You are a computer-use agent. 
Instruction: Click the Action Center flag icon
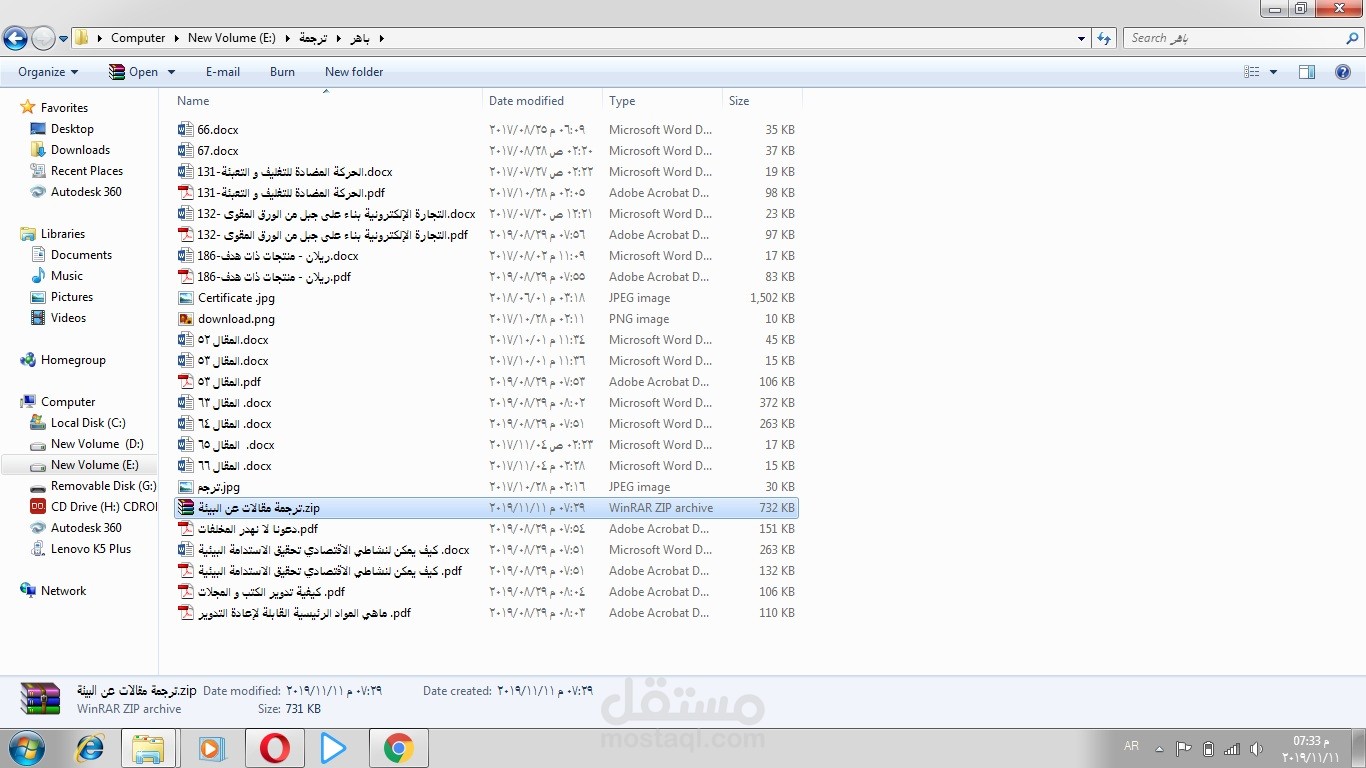pos(1184,748)
